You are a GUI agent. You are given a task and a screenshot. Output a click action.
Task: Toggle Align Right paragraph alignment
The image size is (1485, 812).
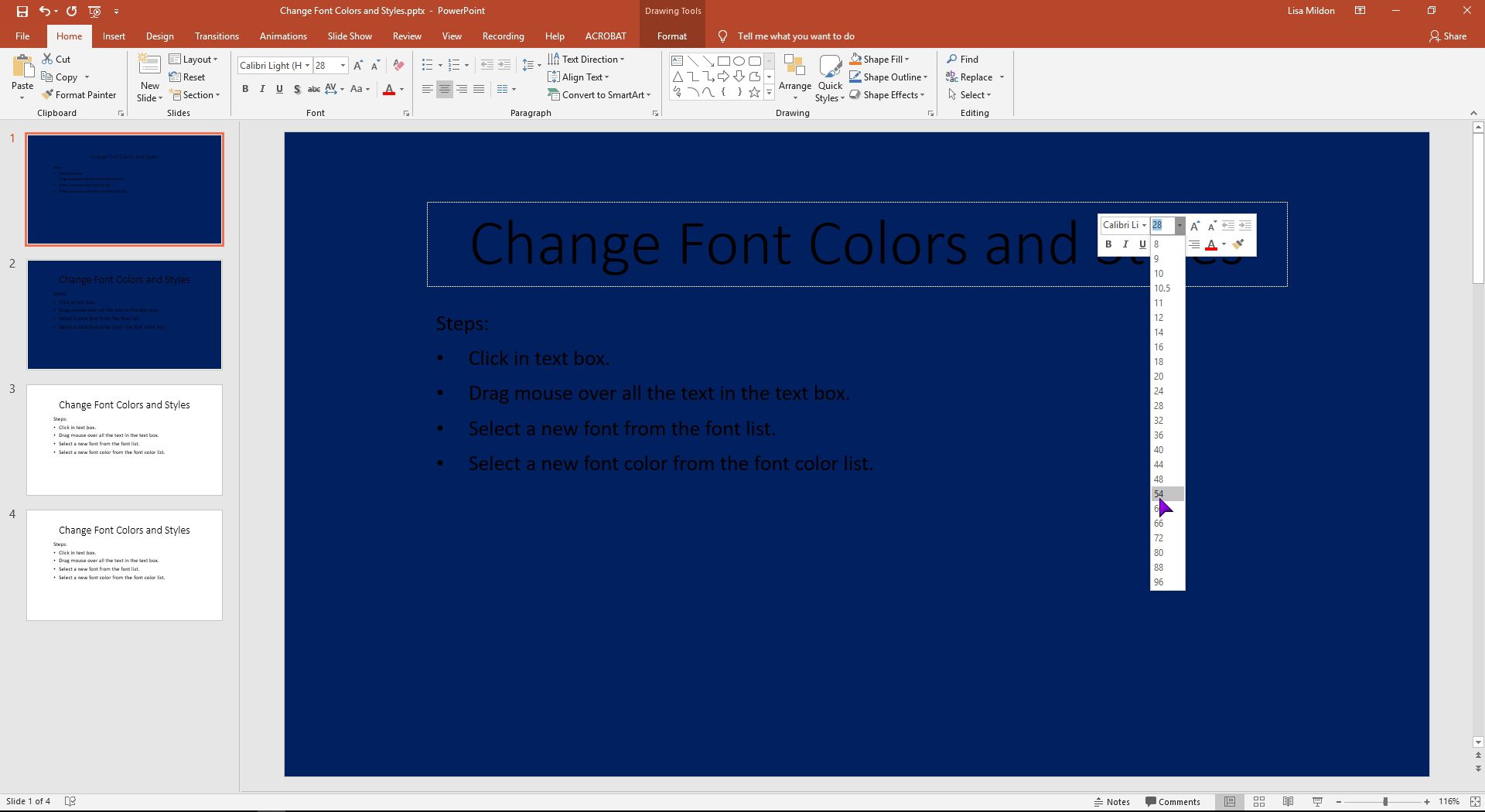462,89
